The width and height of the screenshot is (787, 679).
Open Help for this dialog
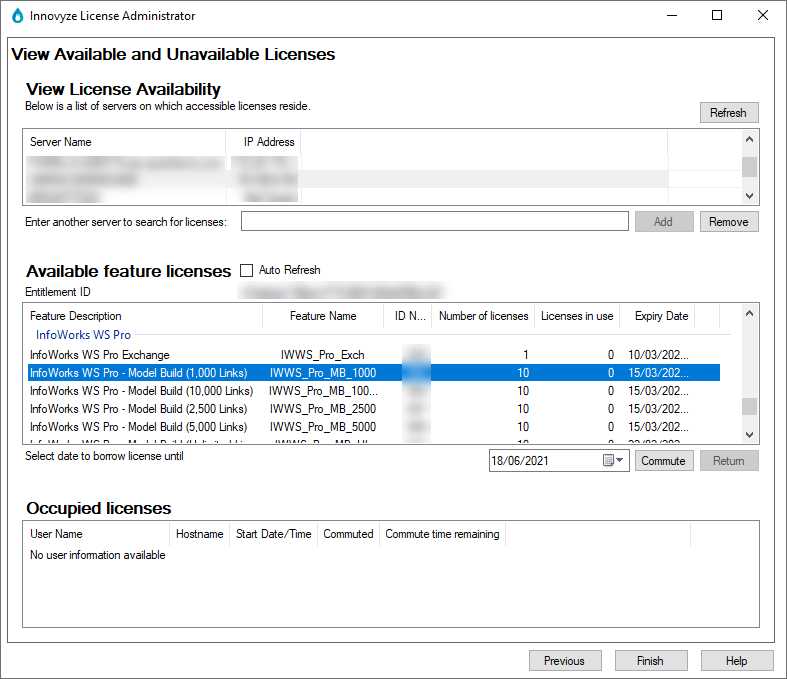pos(736,661)
